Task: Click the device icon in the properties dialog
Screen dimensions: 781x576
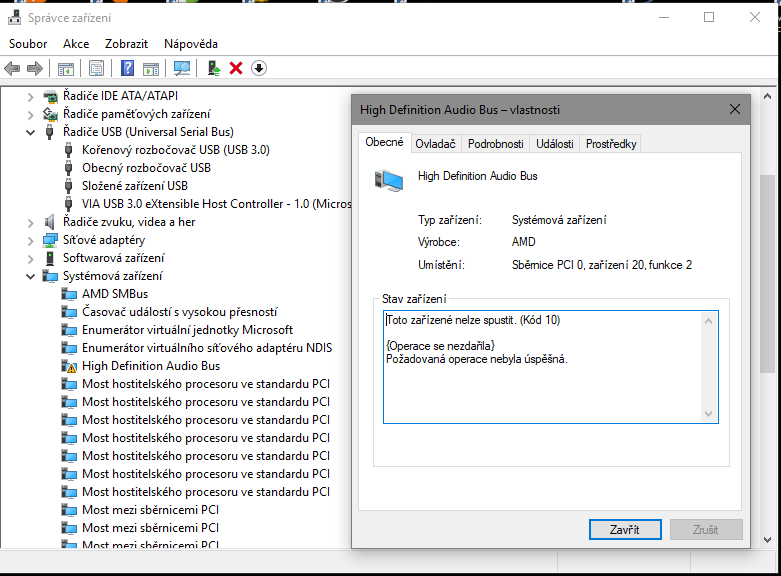Action: point(389,180)
